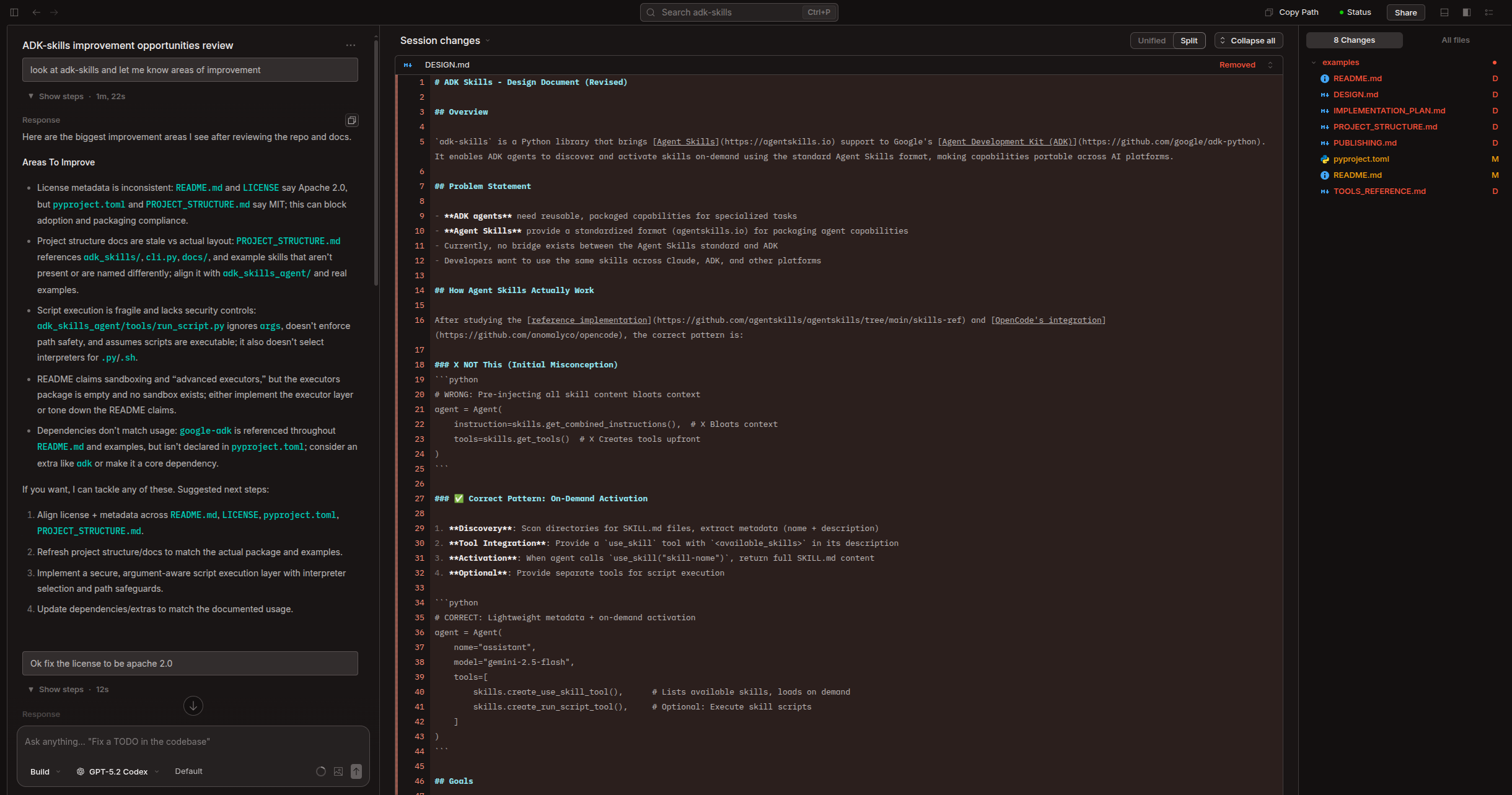Screen dimensions: 1512x795
Task: Open the reference implementation link in diff
Action: coord(589,320)
